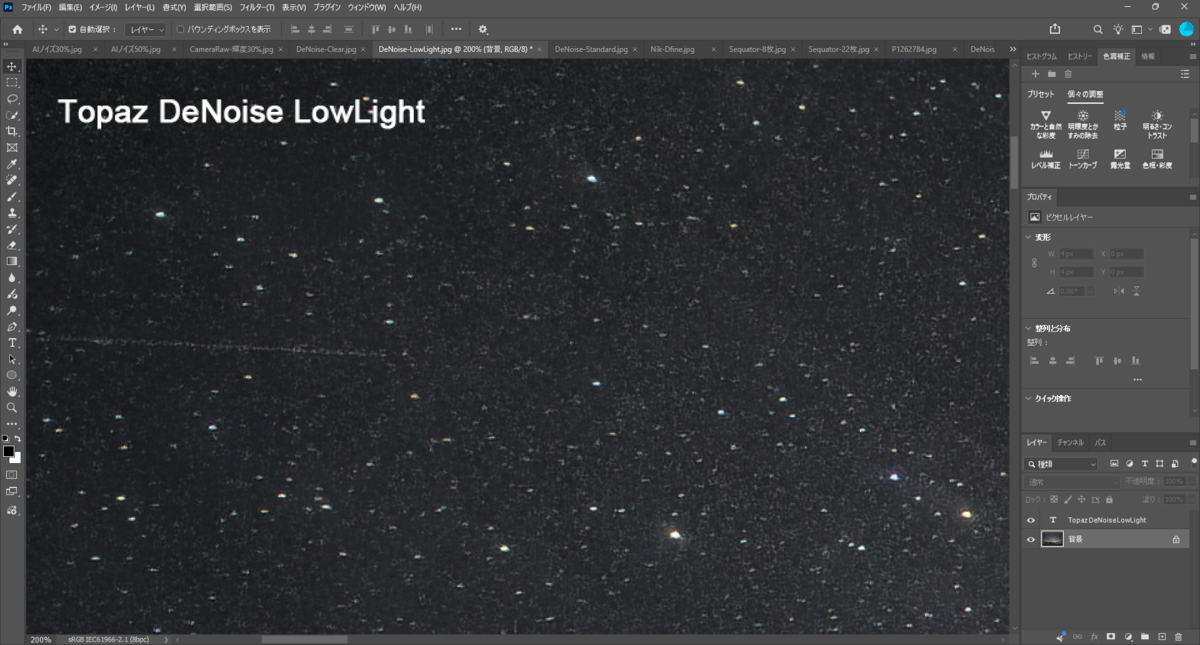Click the create new layer icon
This screenshot has height=645, width=1200.
[x=1161, y=636]
